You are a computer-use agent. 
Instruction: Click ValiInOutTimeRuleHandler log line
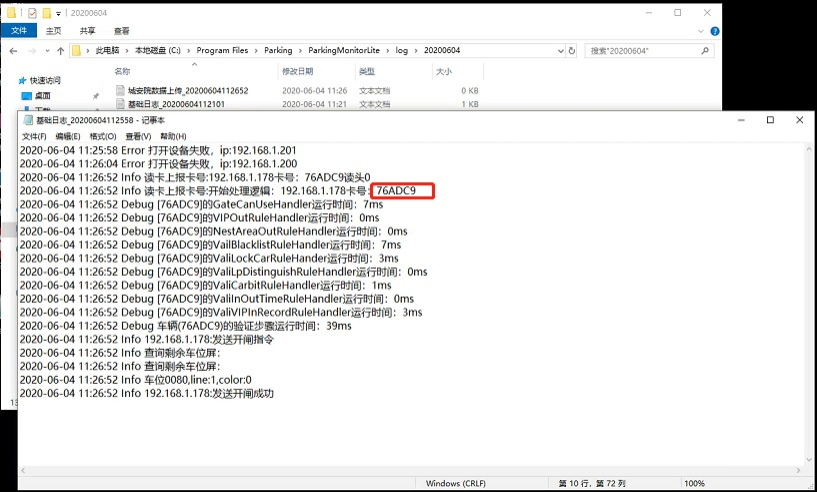point(217,299)
